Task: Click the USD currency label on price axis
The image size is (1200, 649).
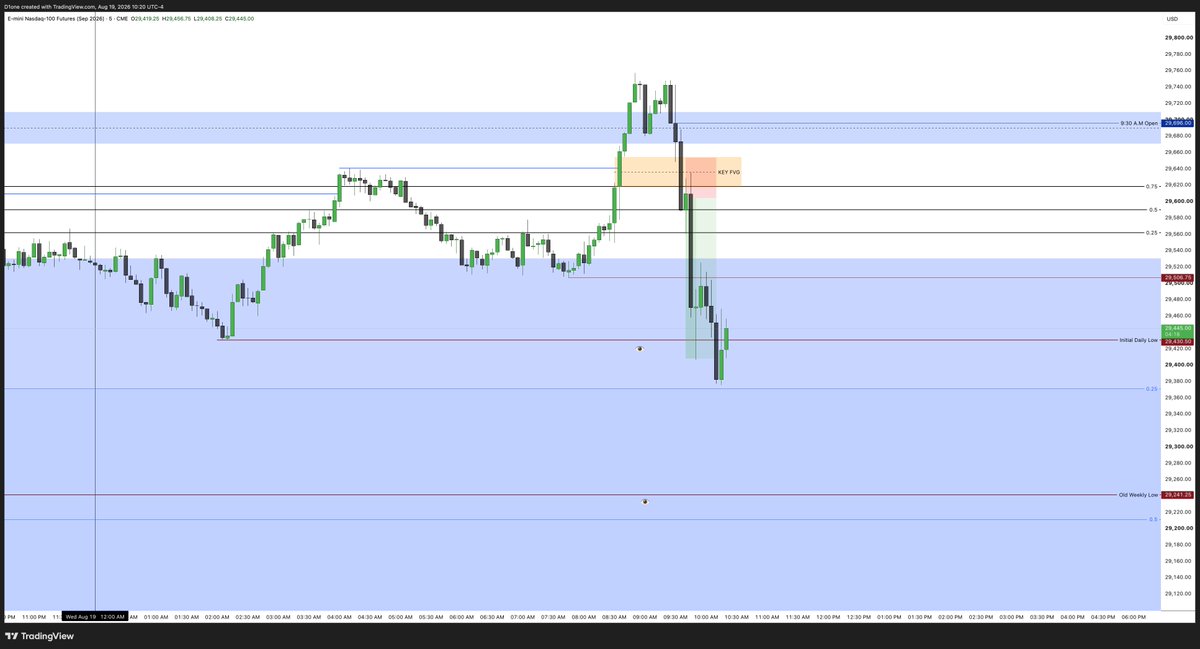Action: (x=1172, y=18)
